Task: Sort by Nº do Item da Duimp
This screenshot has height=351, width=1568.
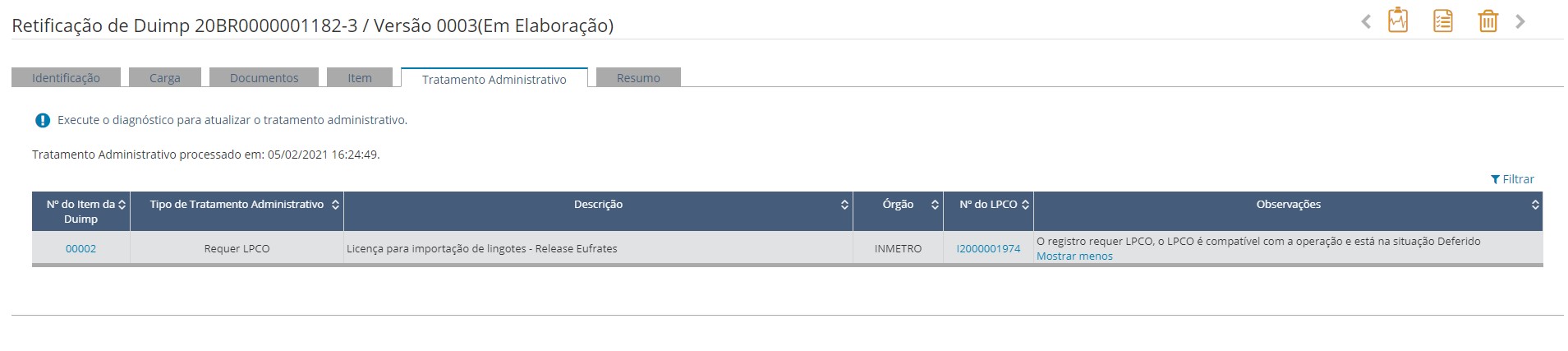Action: (122, 205)
